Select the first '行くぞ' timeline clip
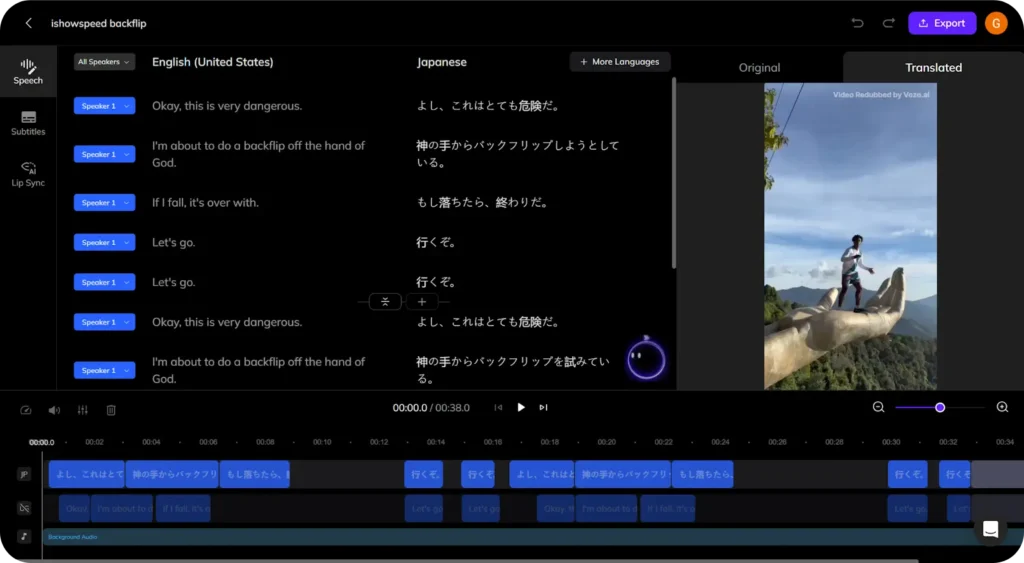The height and width of the screenshot is (563, 1024). (424, 474)
